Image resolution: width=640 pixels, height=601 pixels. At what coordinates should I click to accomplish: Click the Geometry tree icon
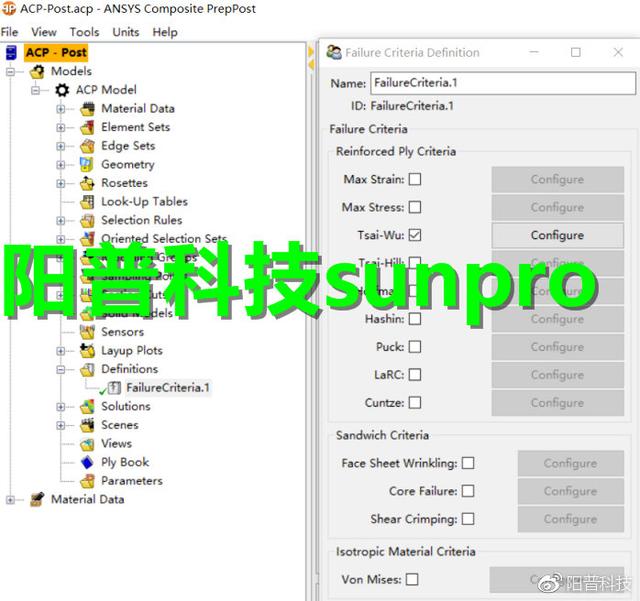pyautogui.click(x=87, y=165)
